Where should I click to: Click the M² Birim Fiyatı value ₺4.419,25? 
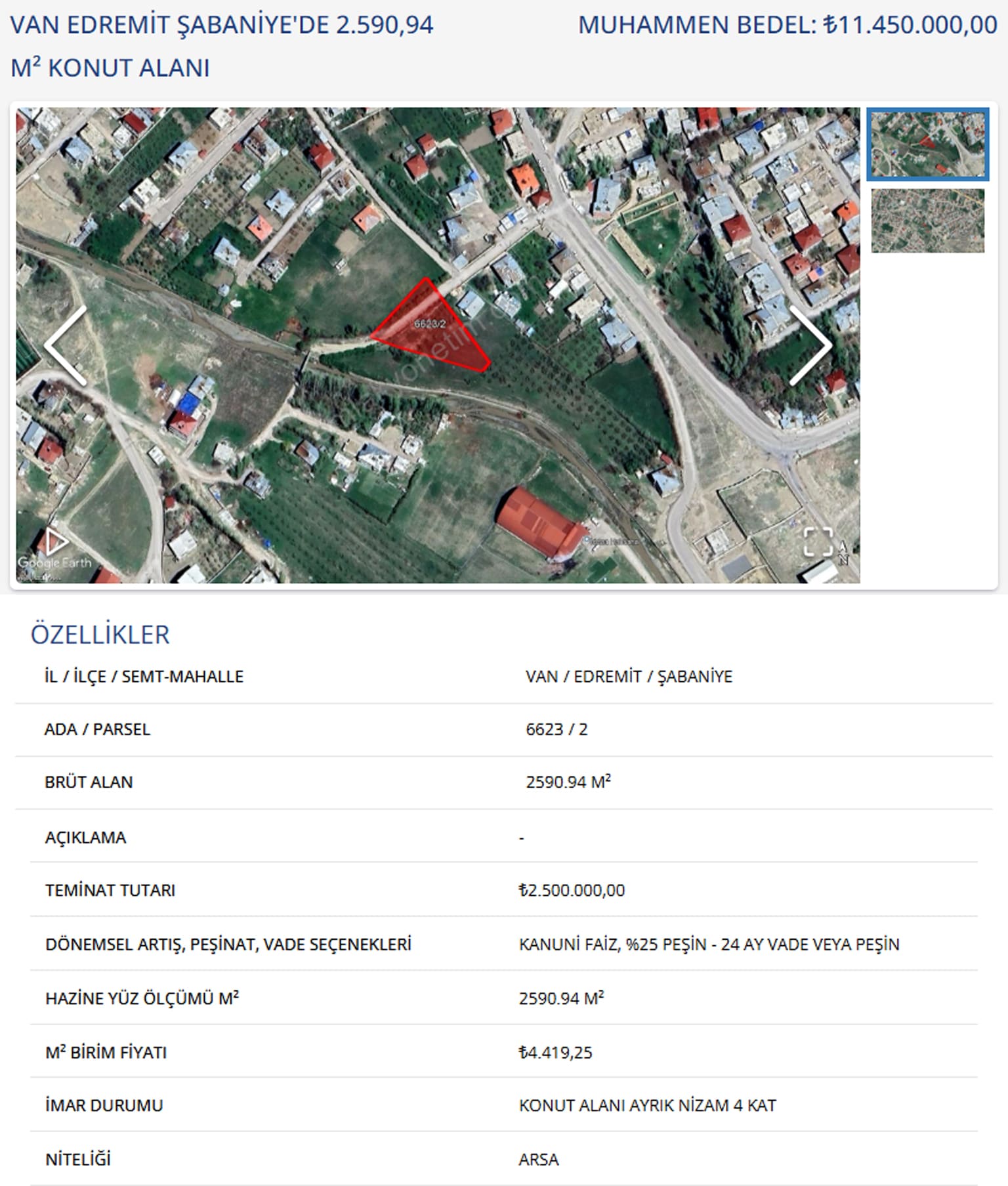[555, 1052]
